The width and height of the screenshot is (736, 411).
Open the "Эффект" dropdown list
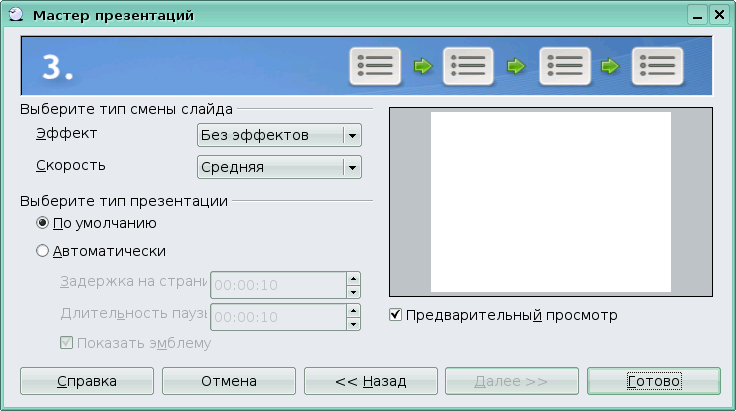(x=351, y=136)
